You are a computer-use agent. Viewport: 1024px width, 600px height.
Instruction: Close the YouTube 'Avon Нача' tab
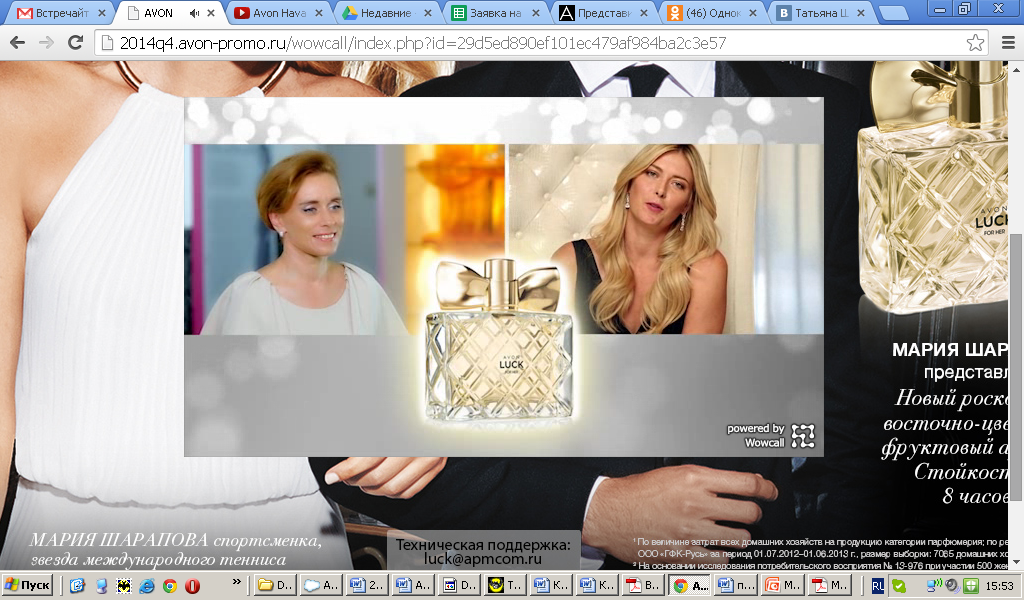point(319,13)
